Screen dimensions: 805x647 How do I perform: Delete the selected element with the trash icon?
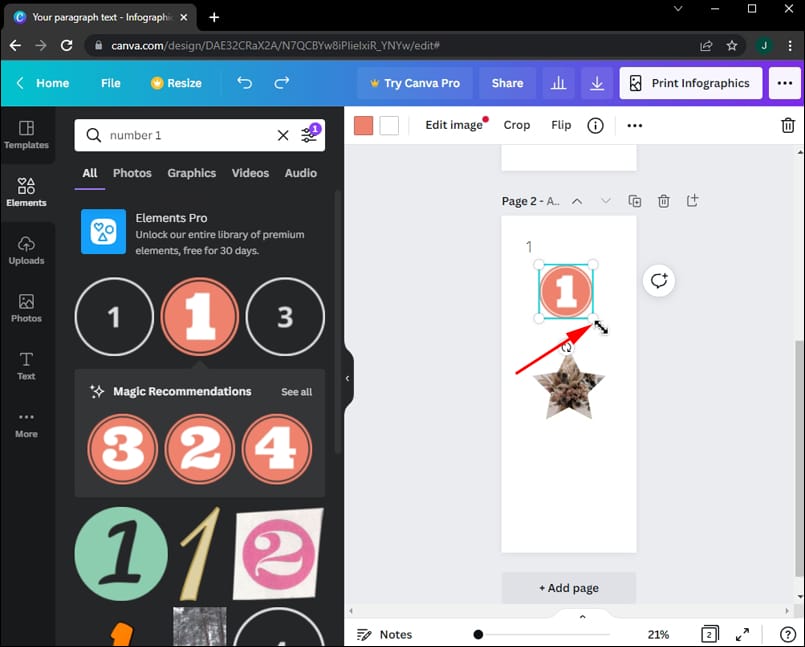tap(789, 124)
